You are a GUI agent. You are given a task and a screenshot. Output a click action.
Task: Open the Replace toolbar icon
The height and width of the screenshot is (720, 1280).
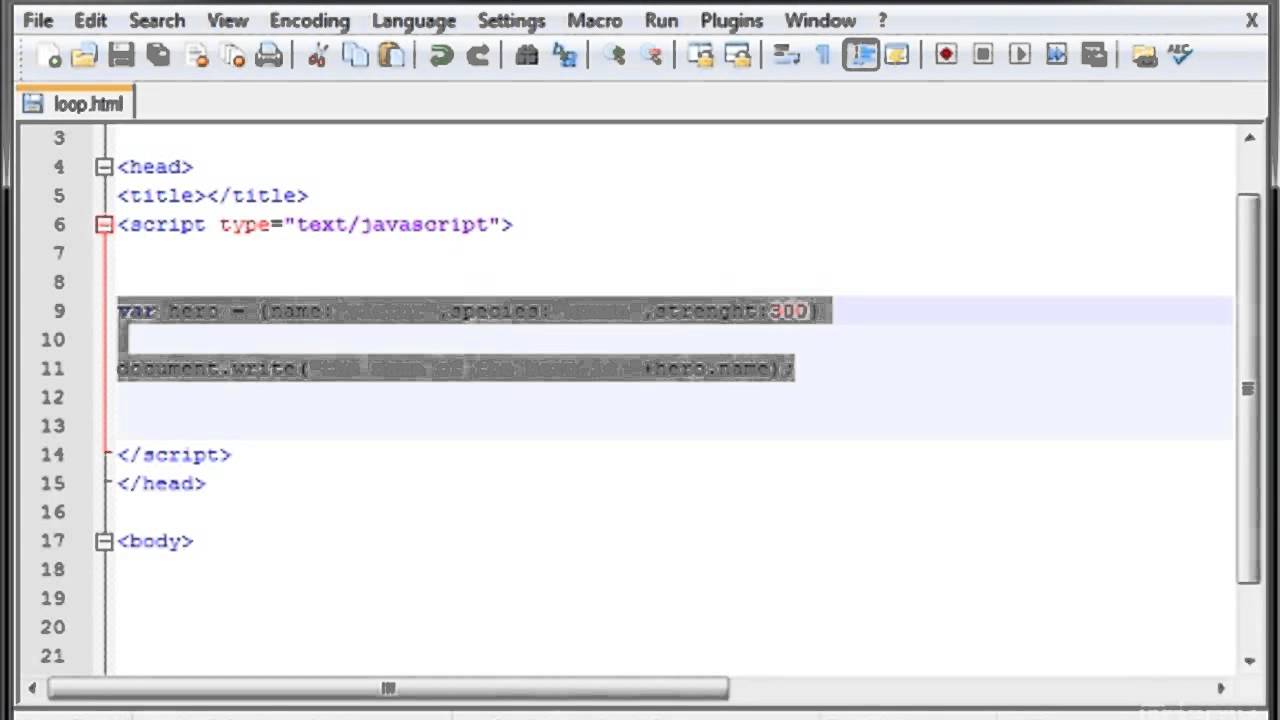point(564,55)
